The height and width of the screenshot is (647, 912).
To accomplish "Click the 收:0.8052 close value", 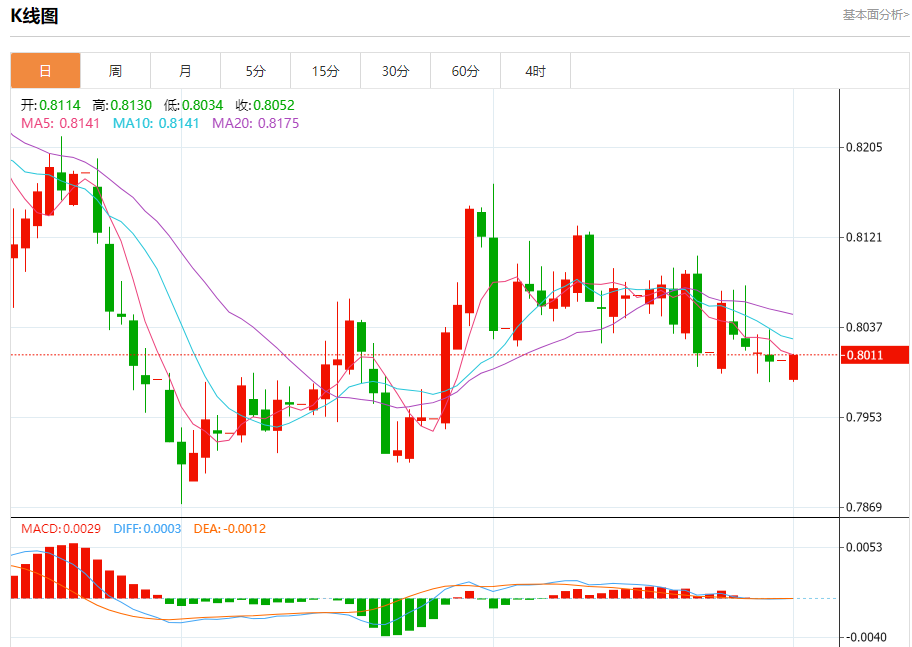I will 265,105.
